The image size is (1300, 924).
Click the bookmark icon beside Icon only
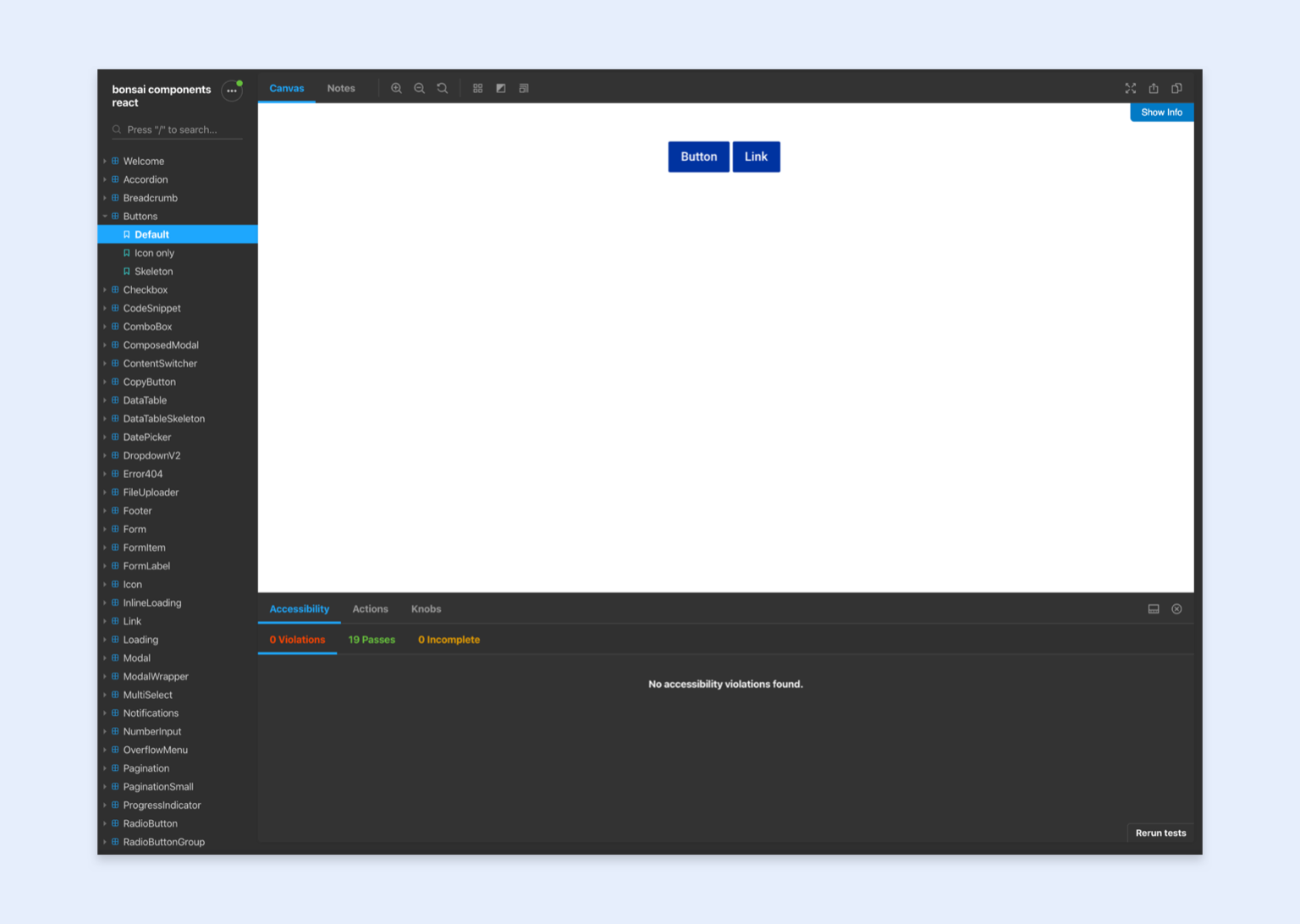pyautogui.click(x=127, y=253)
